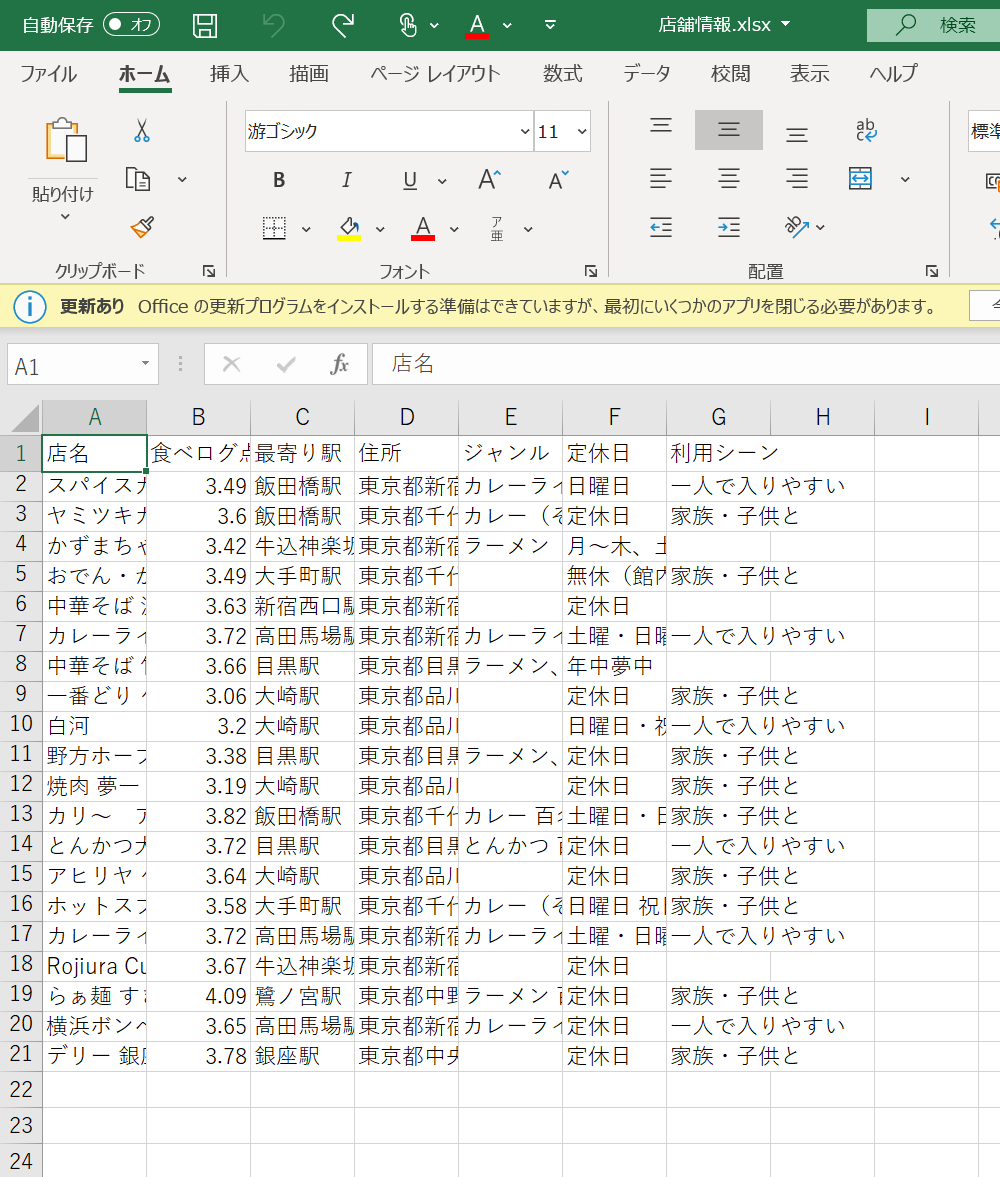This screenshot has width=1000, height=1177.
Task: Toggle align text right
Action: point(797,179)
